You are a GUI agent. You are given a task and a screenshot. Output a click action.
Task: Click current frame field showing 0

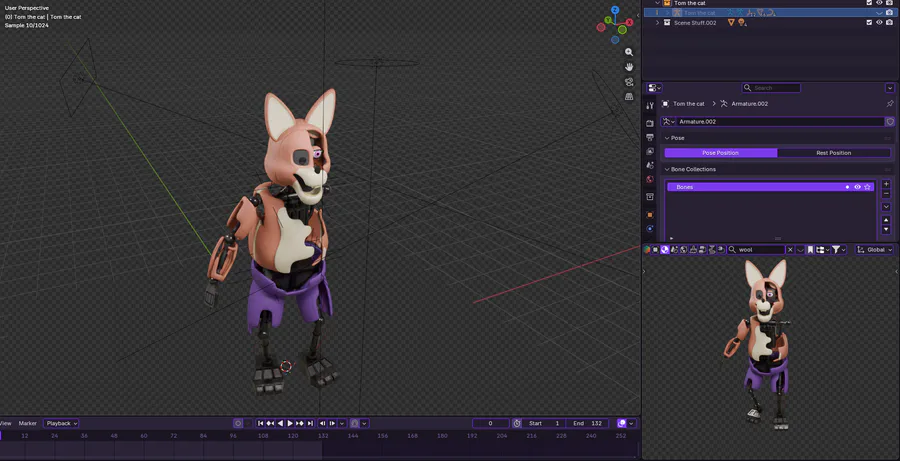(490, 423)
